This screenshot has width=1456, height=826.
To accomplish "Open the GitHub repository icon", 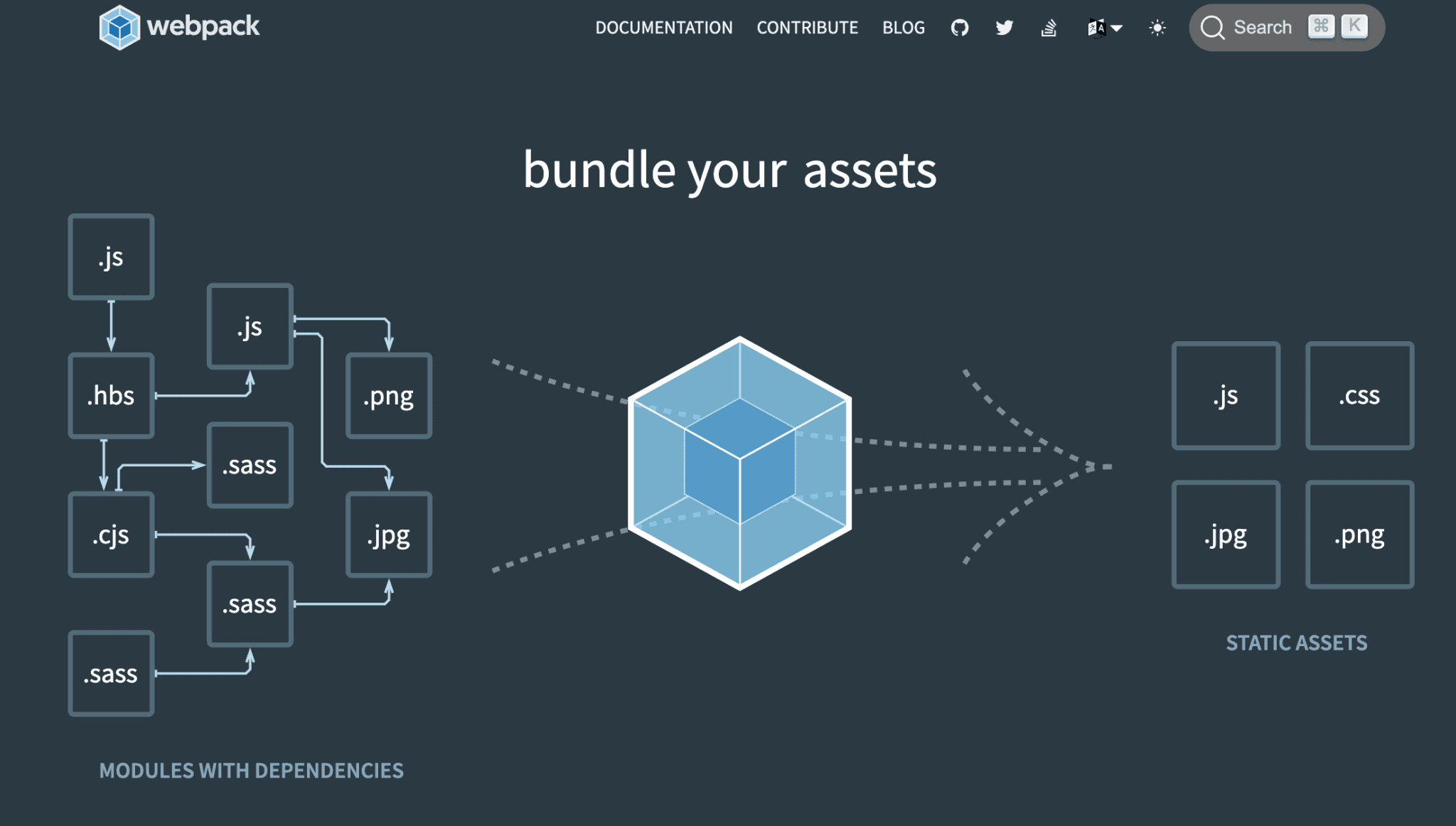I will coord(960,27).
